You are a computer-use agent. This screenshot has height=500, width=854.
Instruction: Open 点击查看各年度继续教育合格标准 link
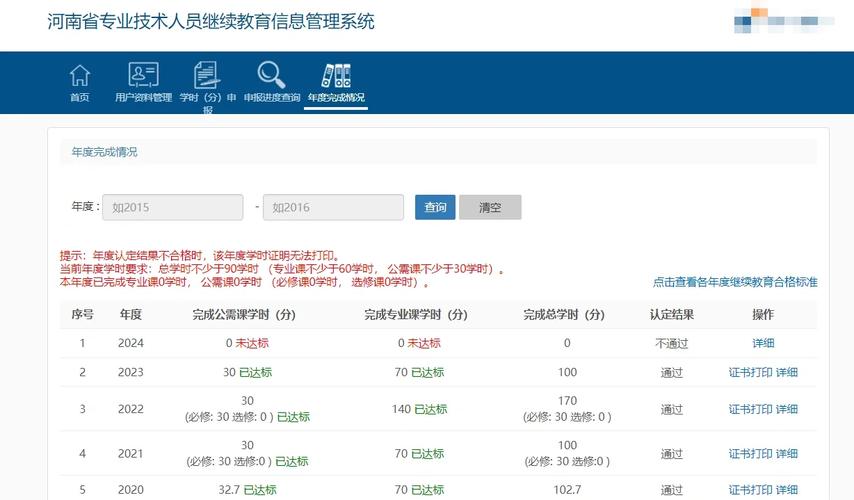[x=735, y=282]
